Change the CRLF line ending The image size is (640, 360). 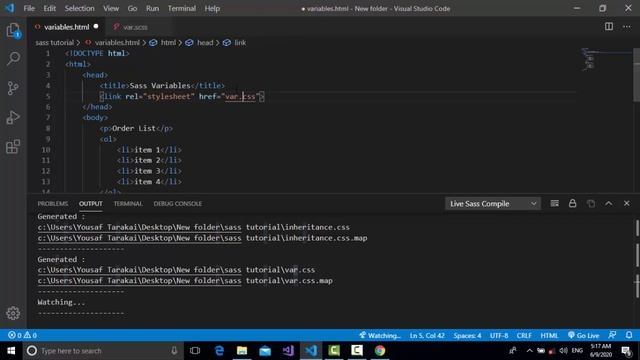point(524,335)
